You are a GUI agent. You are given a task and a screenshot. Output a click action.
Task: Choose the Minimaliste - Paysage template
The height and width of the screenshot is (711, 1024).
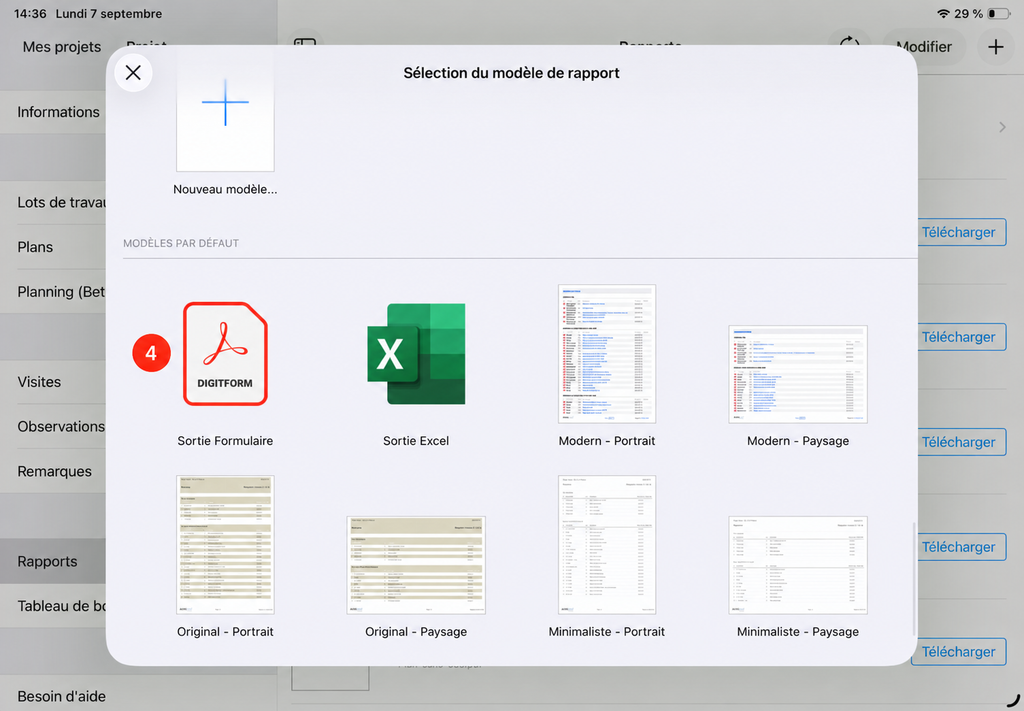798,565
